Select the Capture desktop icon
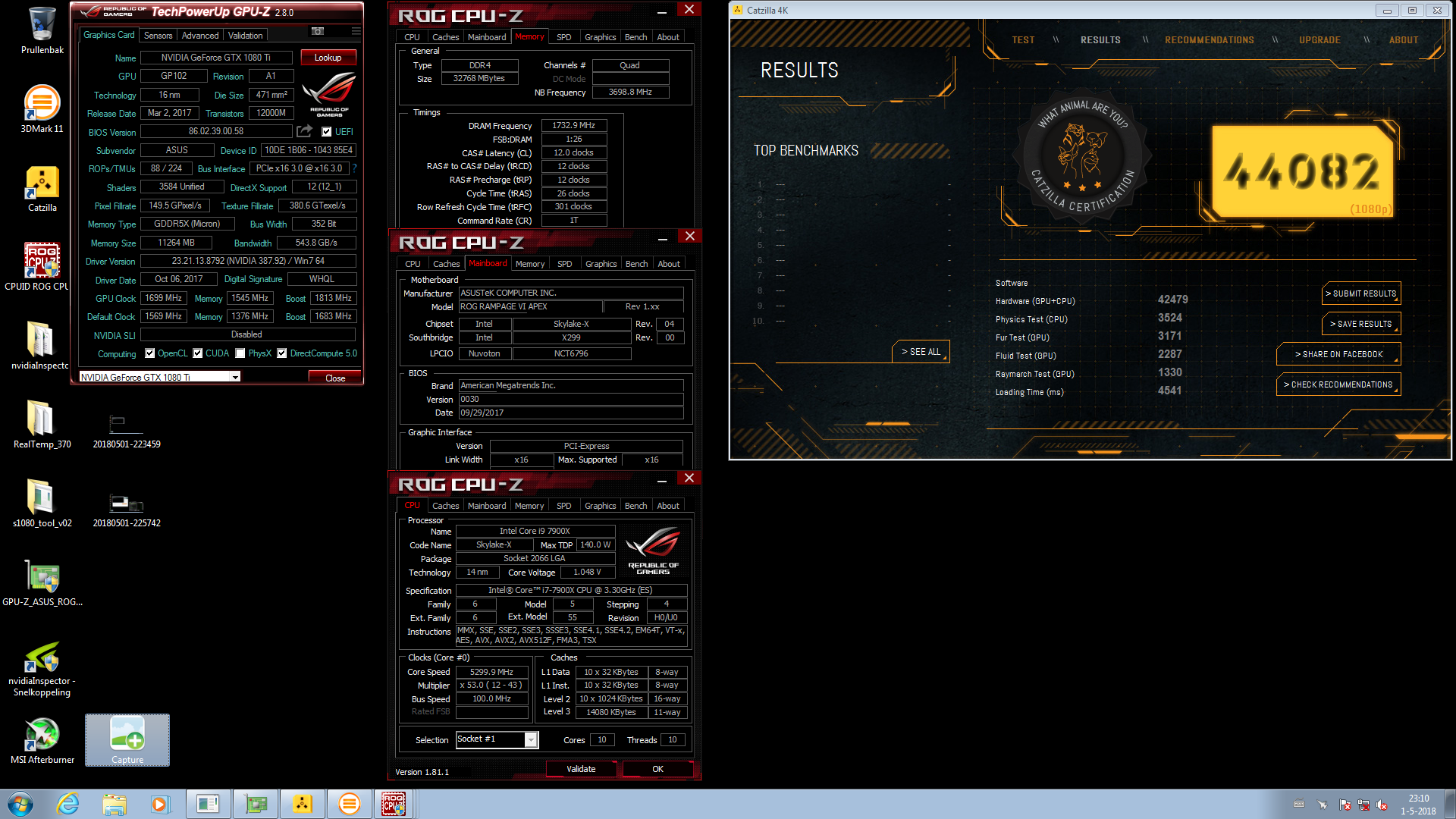 (127, 739)
